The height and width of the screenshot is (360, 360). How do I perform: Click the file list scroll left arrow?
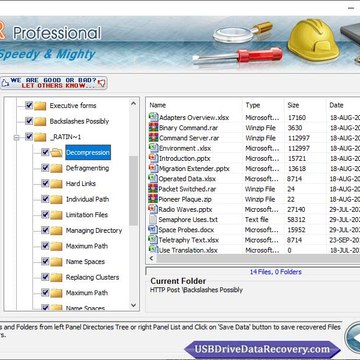[x=151, y=258]
